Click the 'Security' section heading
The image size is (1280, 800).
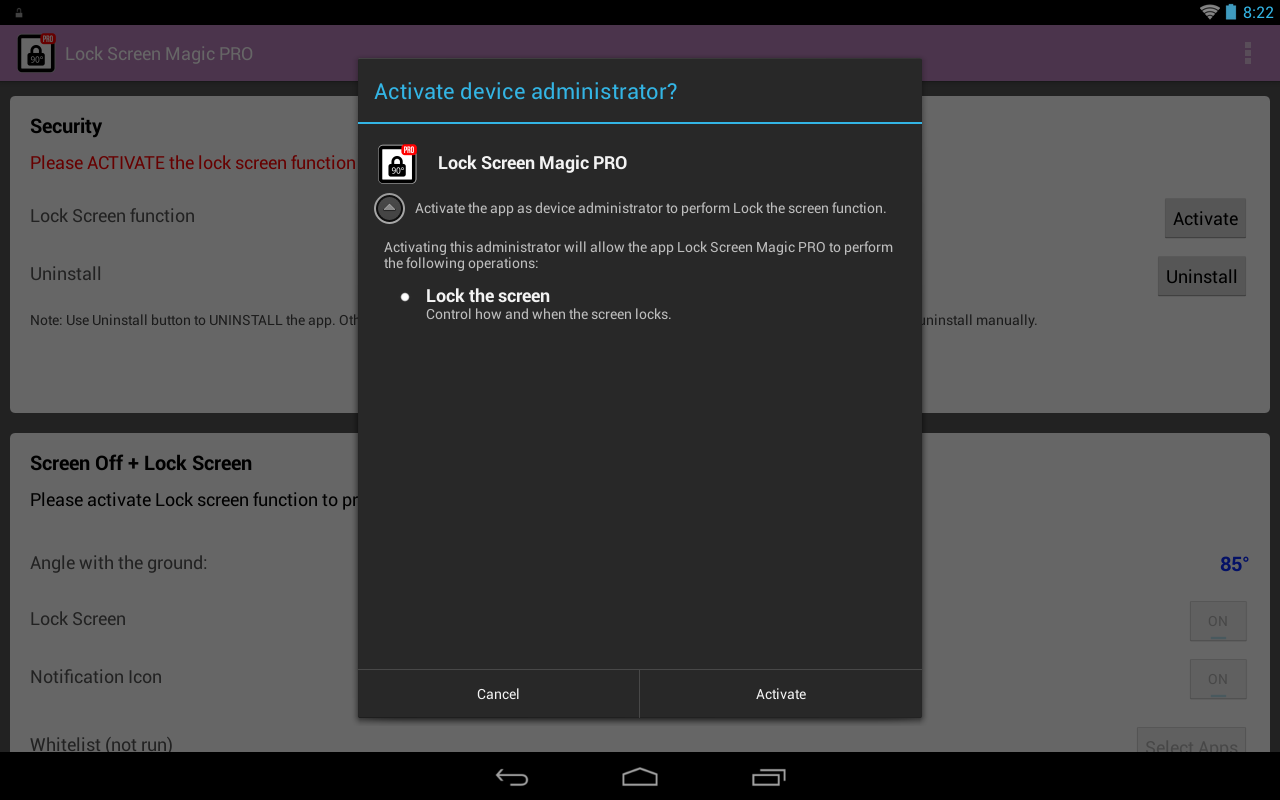[x=66, y=126]
